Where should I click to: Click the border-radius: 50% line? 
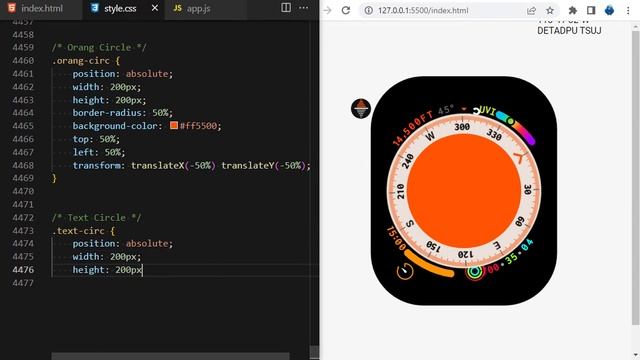pyautogui.click(x=122, y=113)
